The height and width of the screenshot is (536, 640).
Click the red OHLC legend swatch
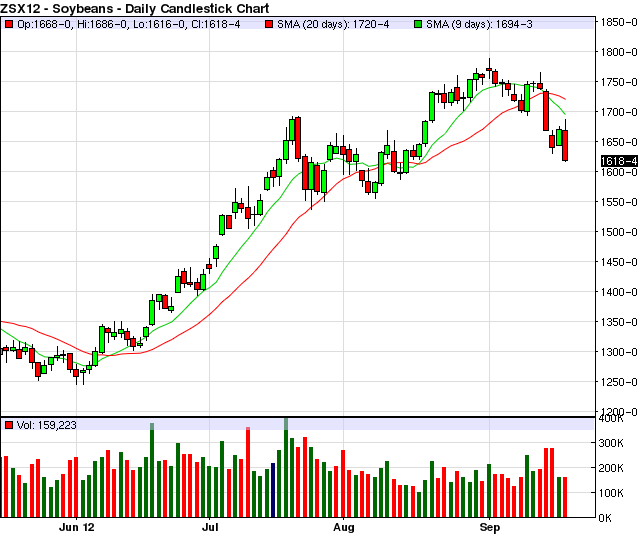[9, 24]
